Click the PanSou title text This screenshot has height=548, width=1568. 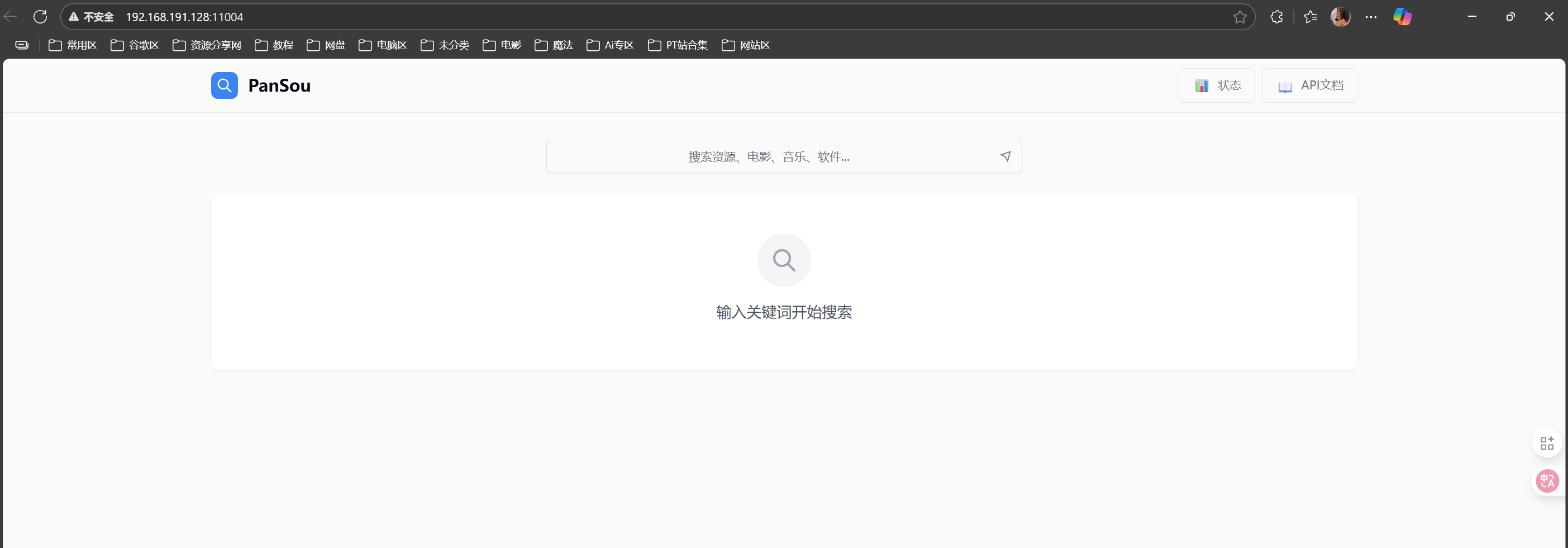tap(279, 86)
